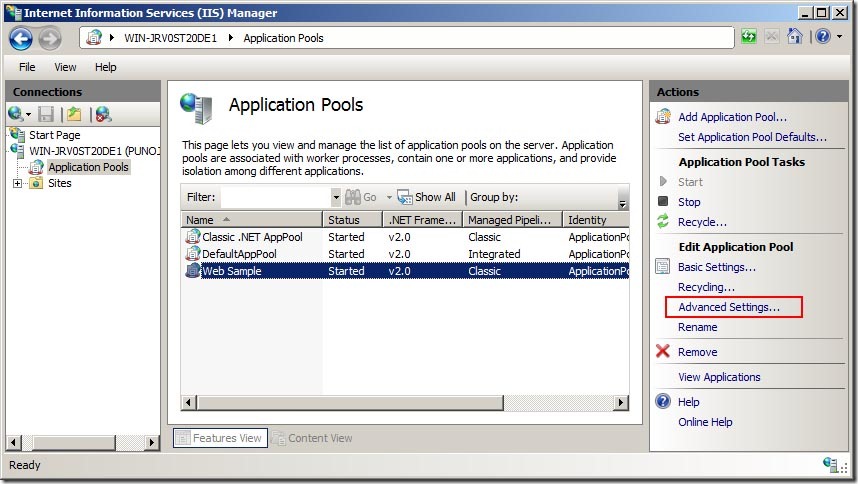This screenshot has height=484, width=858.
Task: Click the left arrow of the list's horizontal scrollbar
Action: (188, 403)
